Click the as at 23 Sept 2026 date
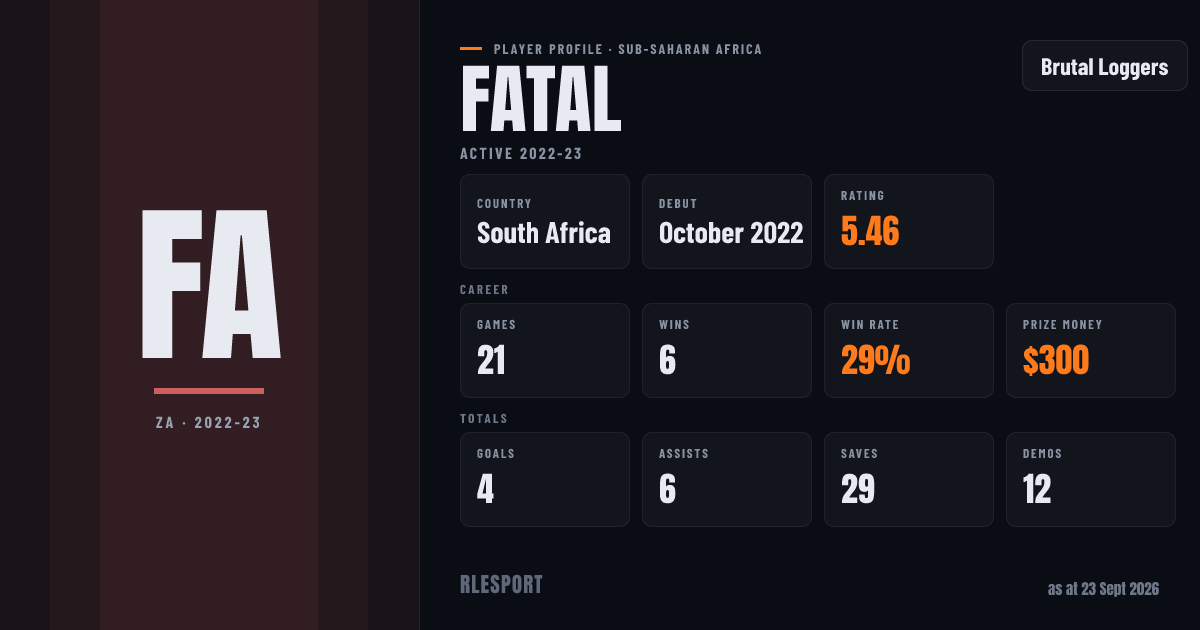Viewport: 1200px width, 630px height. coord(1103,589)
